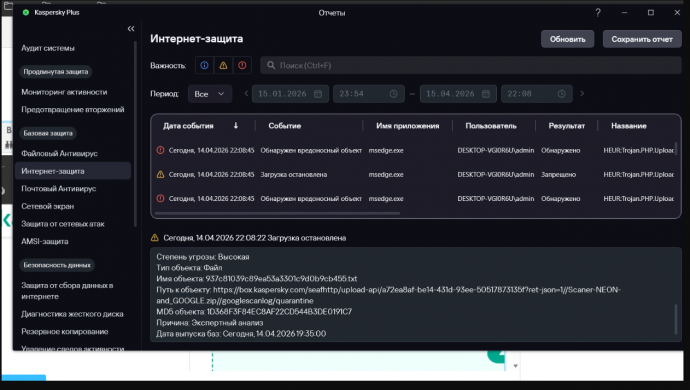Image resolution: width=690 pixels, height=390 pixels.
Task: Click date field 15.04.2026
Action: 459,94
